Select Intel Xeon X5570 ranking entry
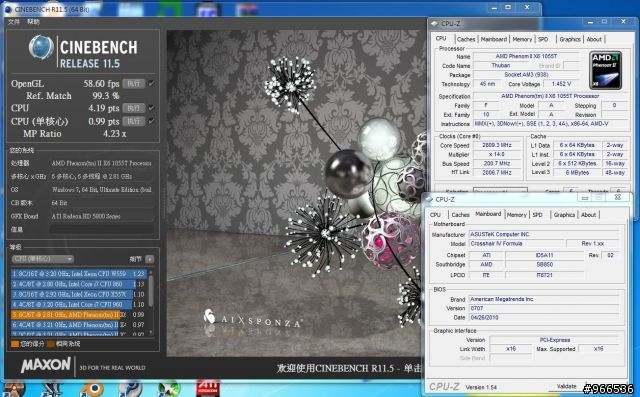Screen dimensions: 640x397 78,294
